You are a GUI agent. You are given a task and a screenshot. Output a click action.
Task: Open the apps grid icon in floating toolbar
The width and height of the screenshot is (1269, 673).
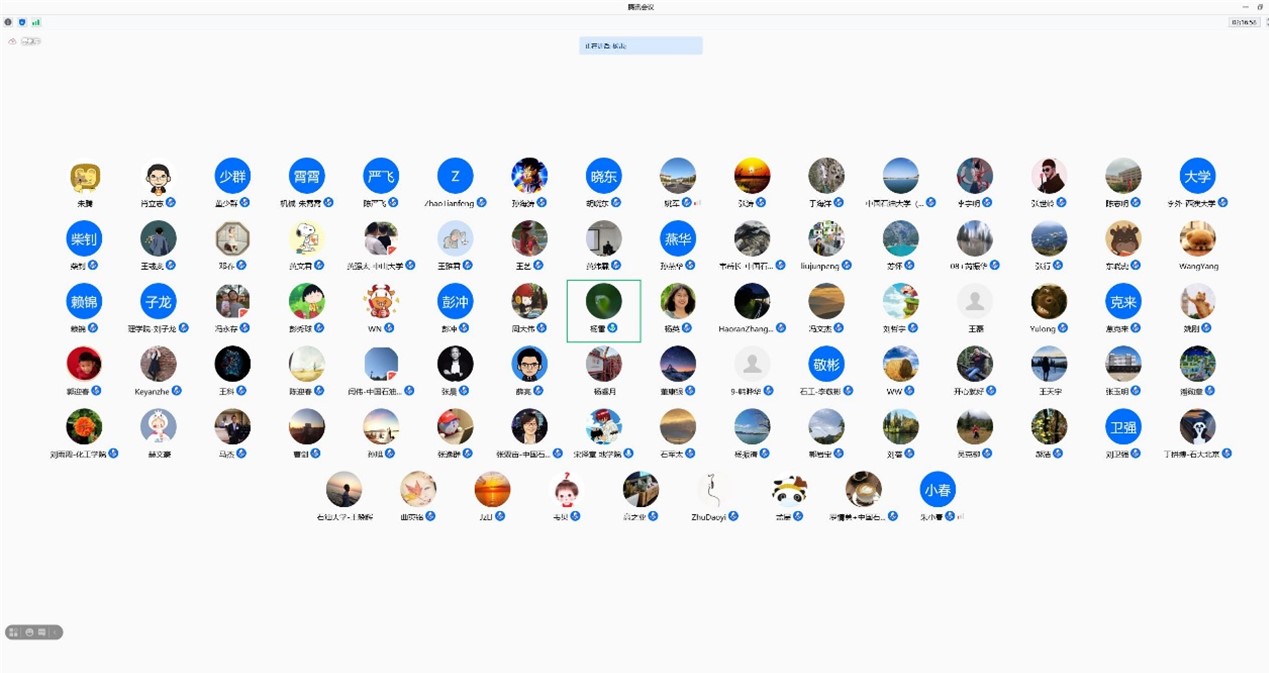point(14,632)
